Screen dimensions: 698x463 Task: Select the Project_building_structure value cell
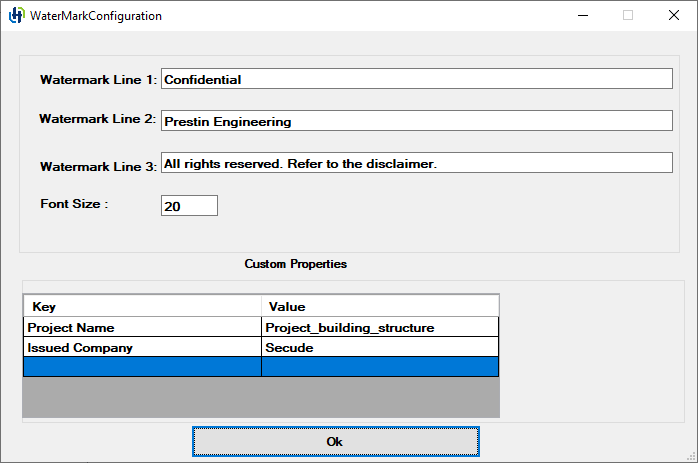(x=379, y=327)
